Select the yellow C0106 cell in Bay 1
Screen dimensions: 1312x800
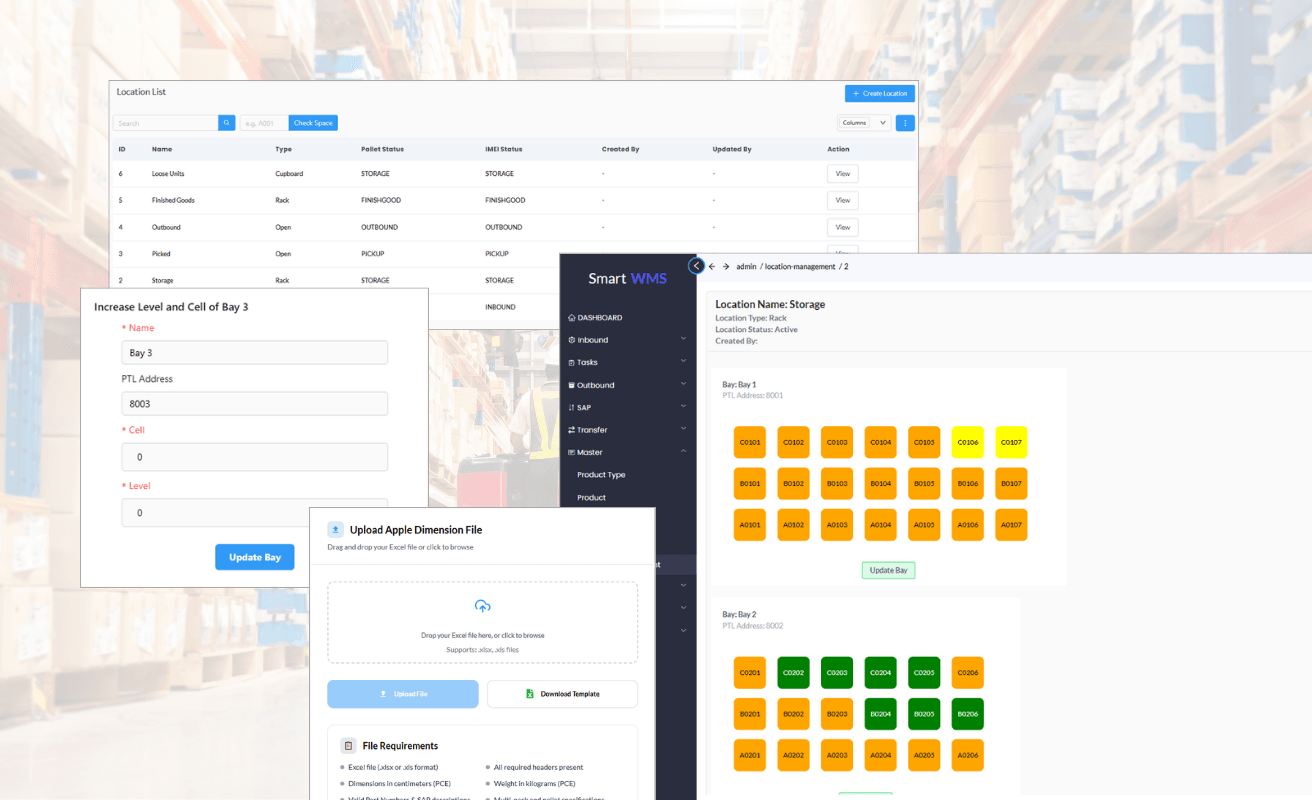(x=967, y=442)
